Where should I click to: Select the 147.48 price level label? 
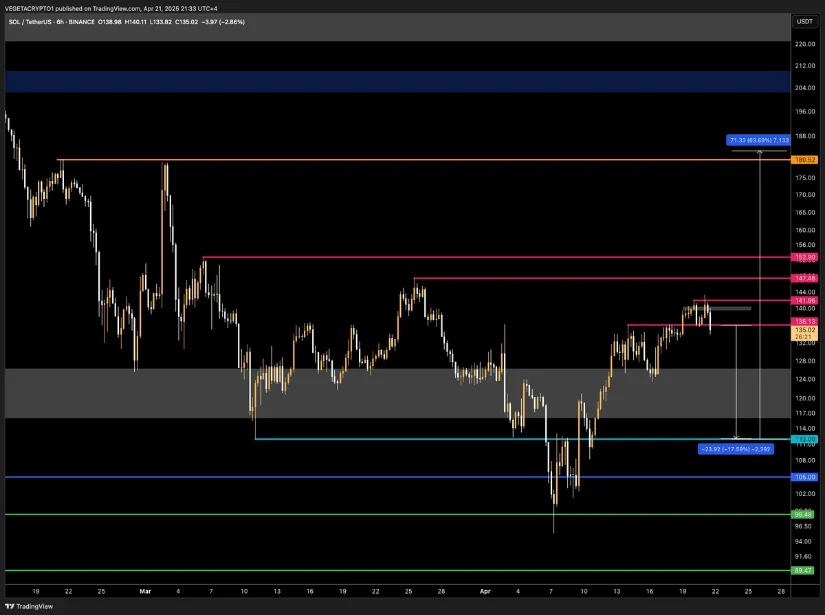tap(804, 278)
